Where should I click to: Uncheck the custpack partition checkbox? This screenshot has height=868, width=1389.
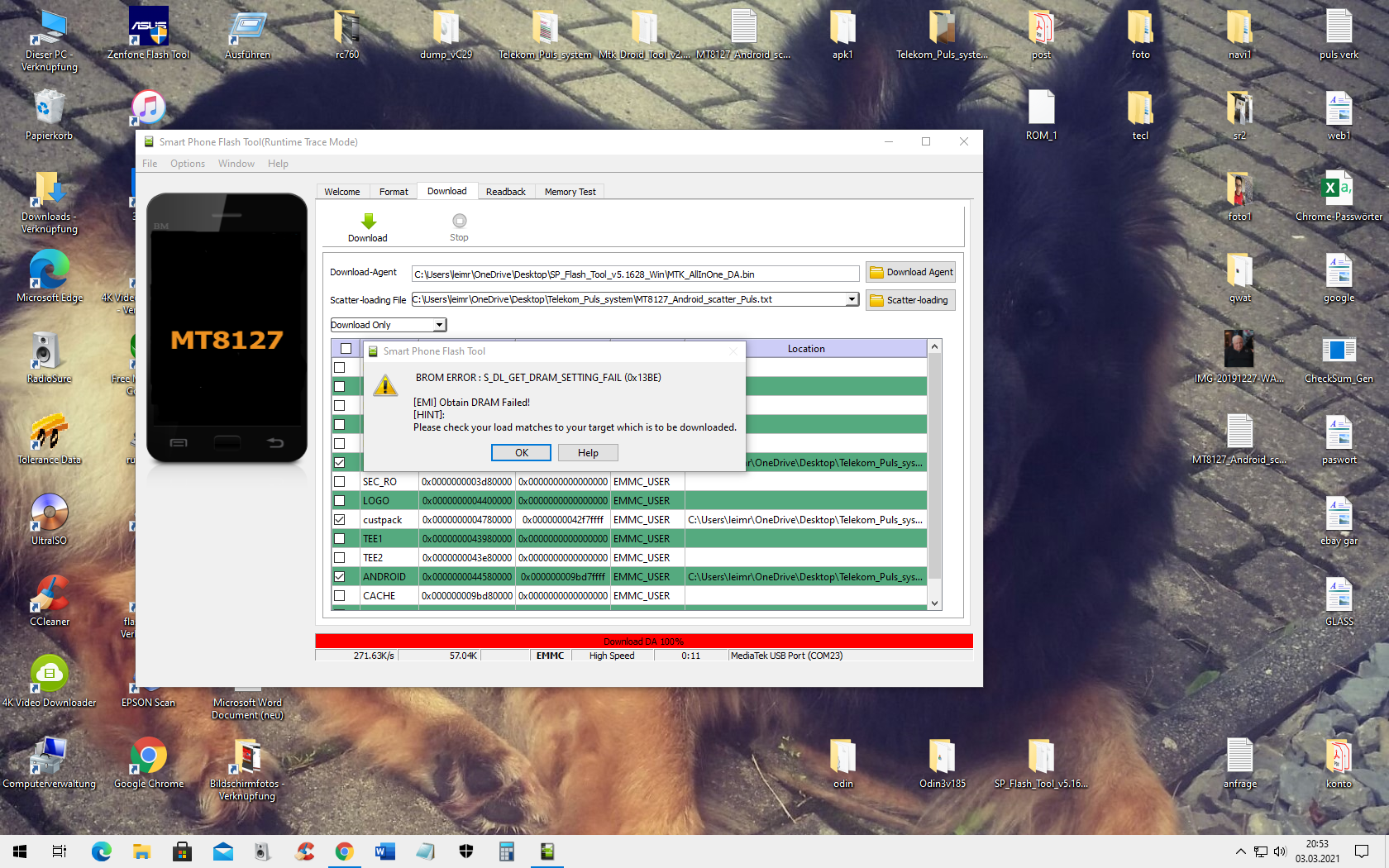340,520
